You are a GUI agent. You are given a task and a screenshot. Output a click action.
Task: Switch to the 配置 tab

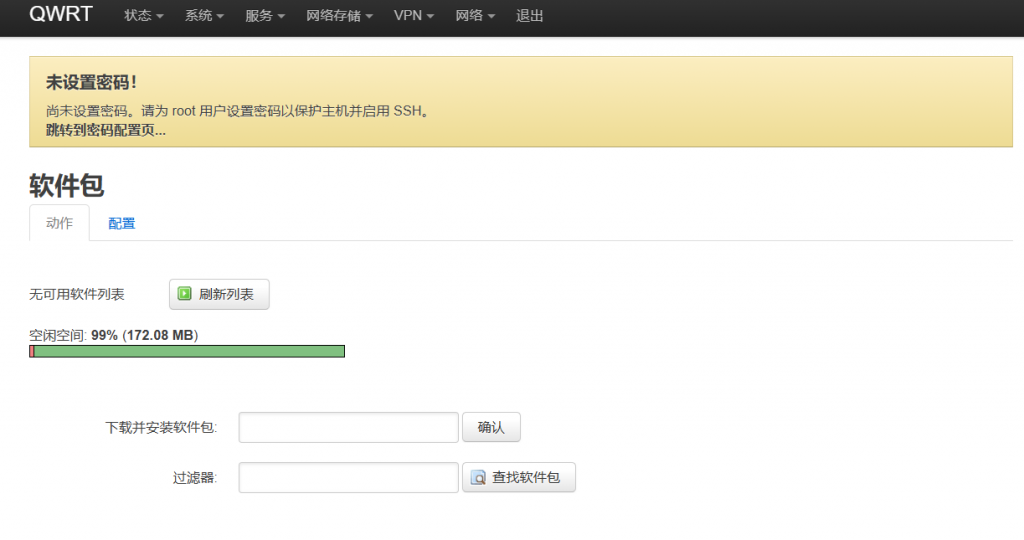(x=121, y=223)
